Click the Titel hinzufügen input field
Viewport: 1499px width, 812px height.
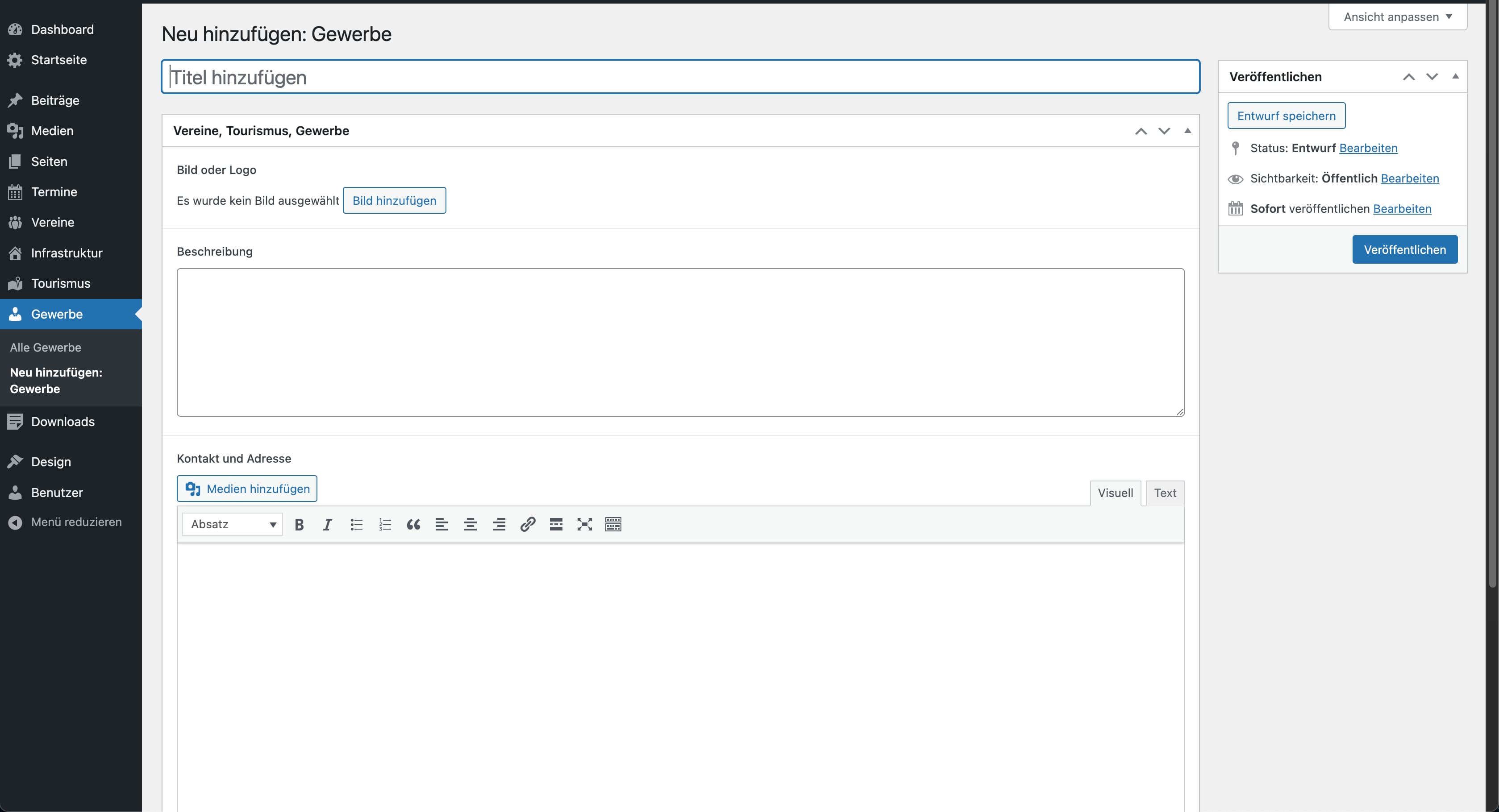[680, 77]
